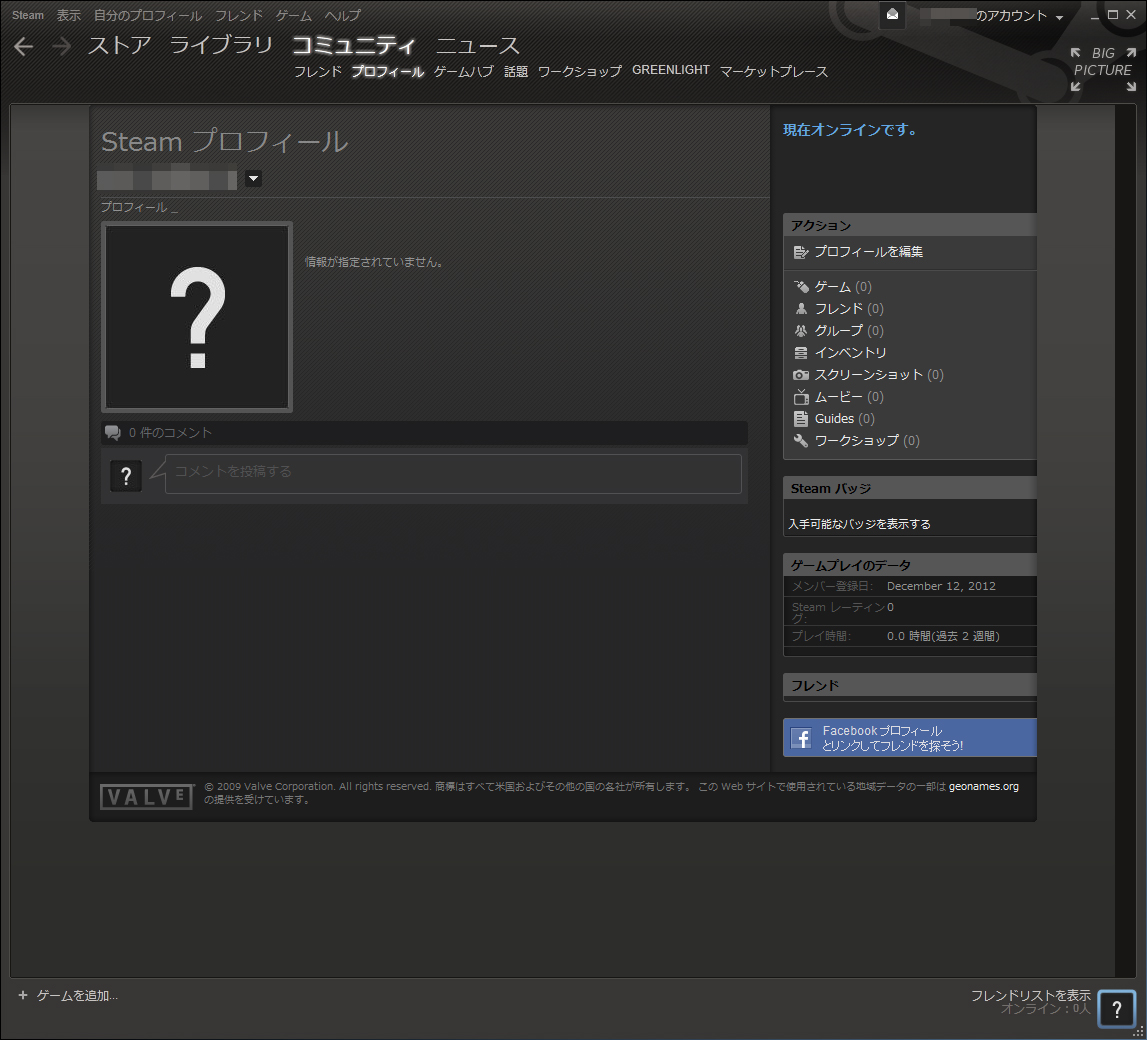Click the Facebook logo icon
This screenshot has width=1147, height=1040.
pyautogui.click(x=801, y=738)
